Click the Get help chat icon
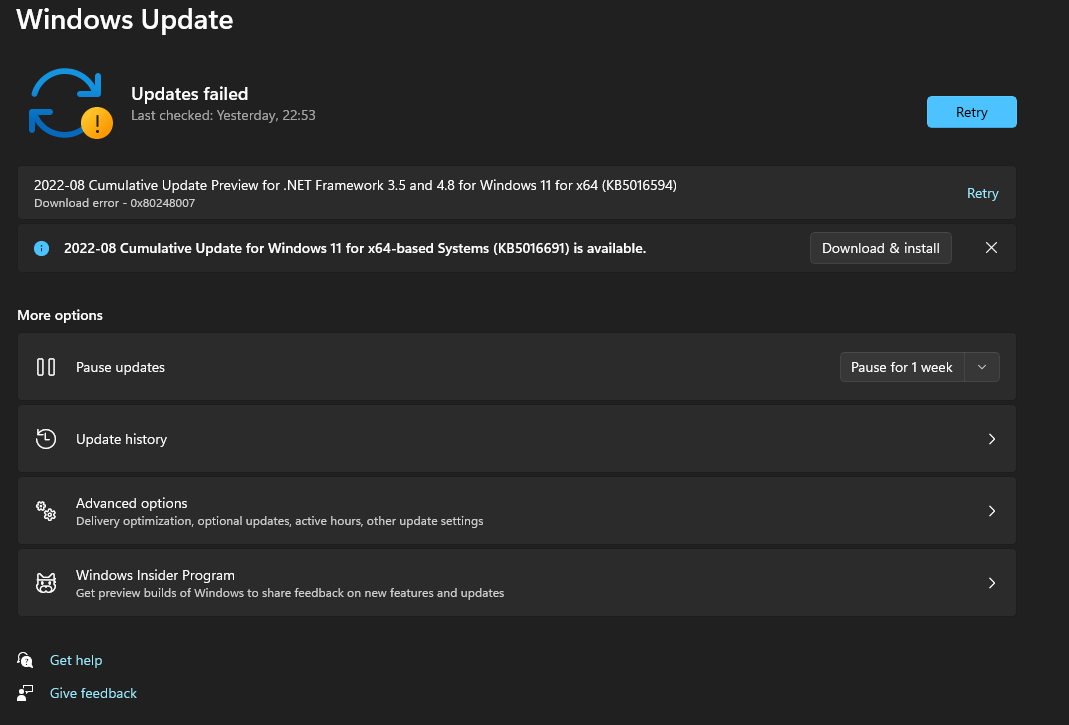This screenshot has height=725, width=1069. 25,660
